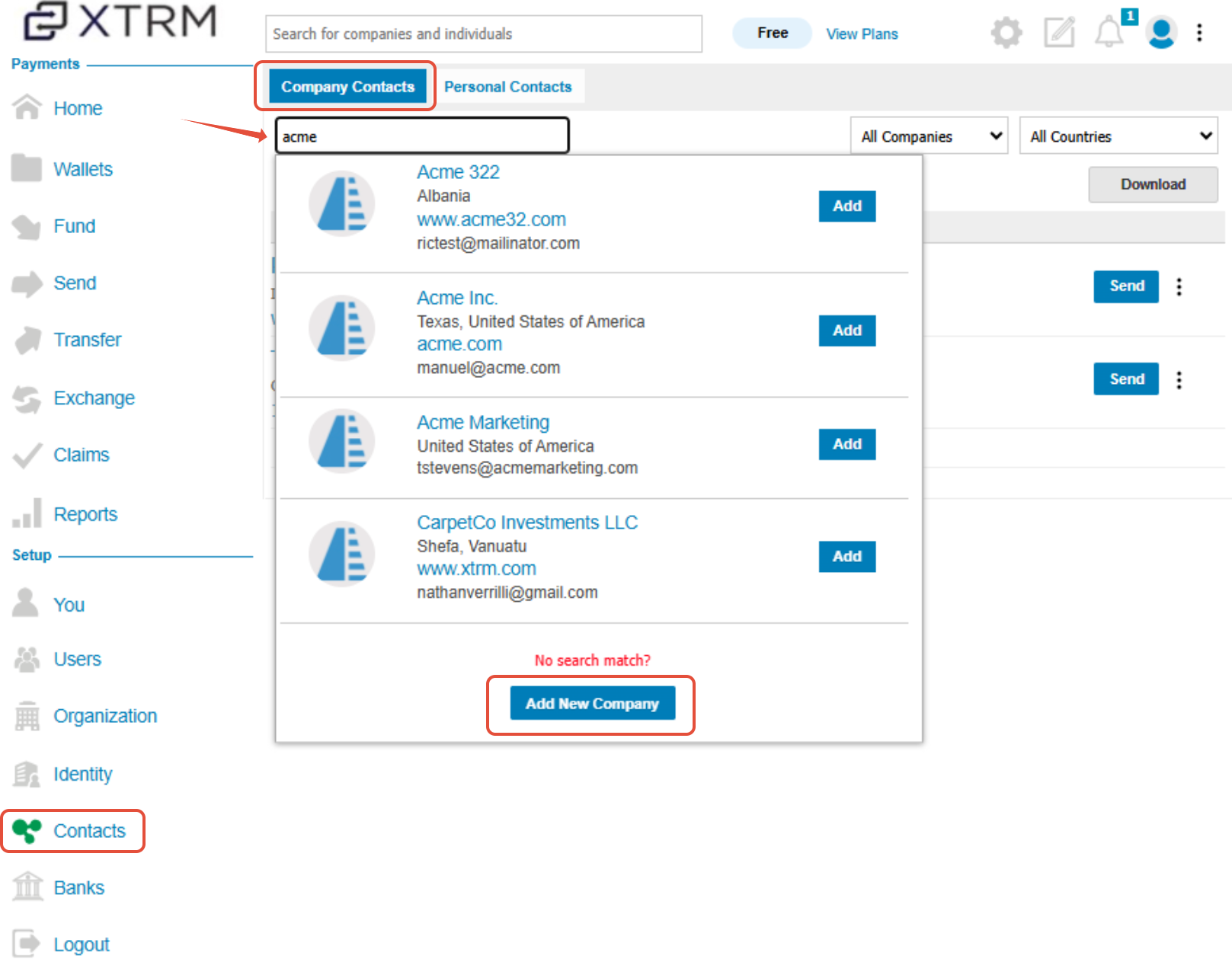Image resolution: width=1232 pixels, height=962 pixels.
Task: Click the Logout door icon
Action: (x=27, y=944)
